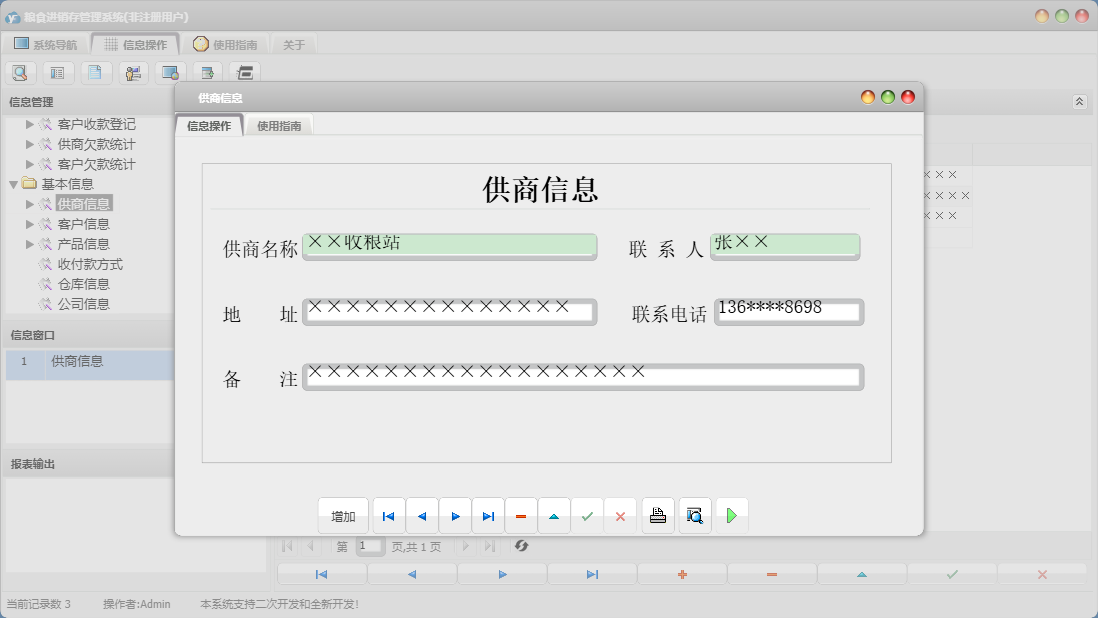The image size is (1098, 618).
Task: Open print preview magnifier icon in dialog
Action: pos(695,516)
